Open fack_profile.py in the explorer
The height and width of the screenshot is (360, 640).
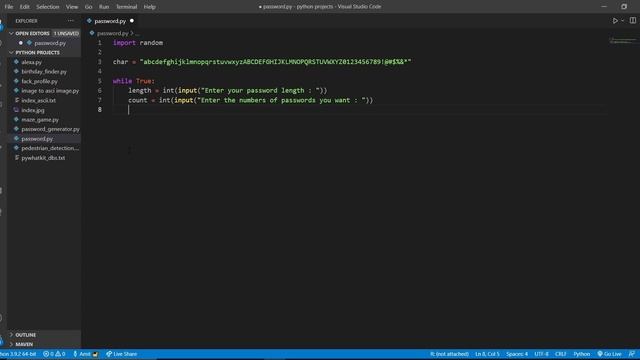pos(39,81)
